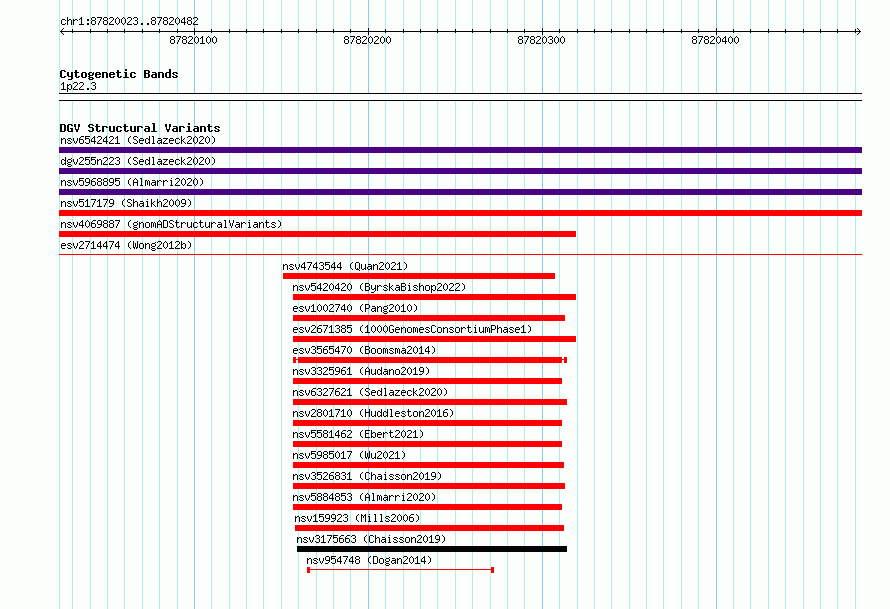The image size is (890, 609).
Task: Click the right arrowhead of the ruler
Action: click(859, 32)
